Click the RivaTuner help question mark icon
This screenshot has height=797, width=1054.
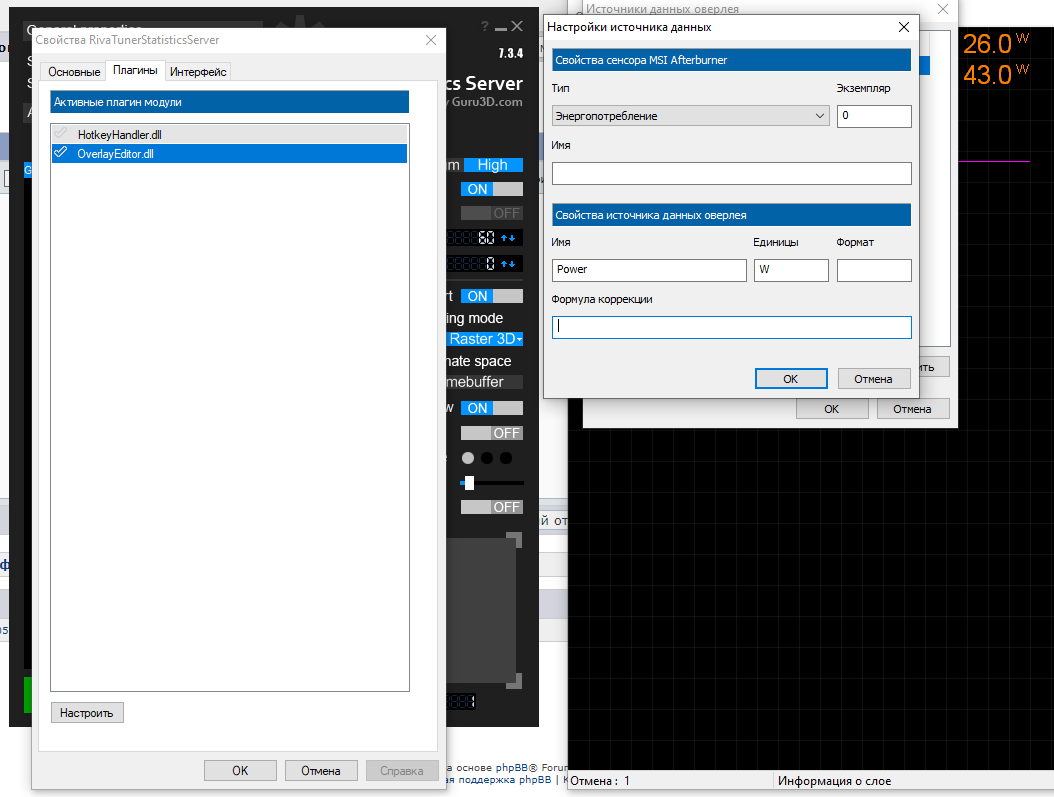point(485,26)
